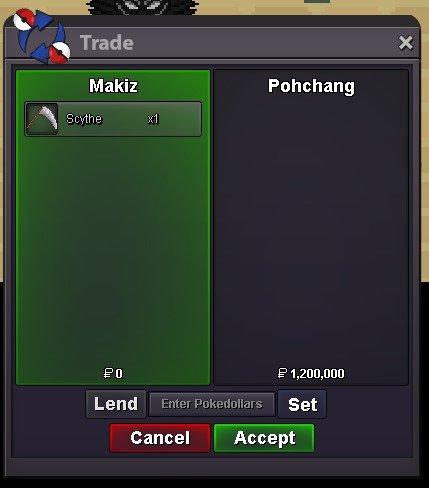This screenshot has height=488, width=429.
Task: Click the Pokedollar symbol beside 1,200,000
Action: 282,373
